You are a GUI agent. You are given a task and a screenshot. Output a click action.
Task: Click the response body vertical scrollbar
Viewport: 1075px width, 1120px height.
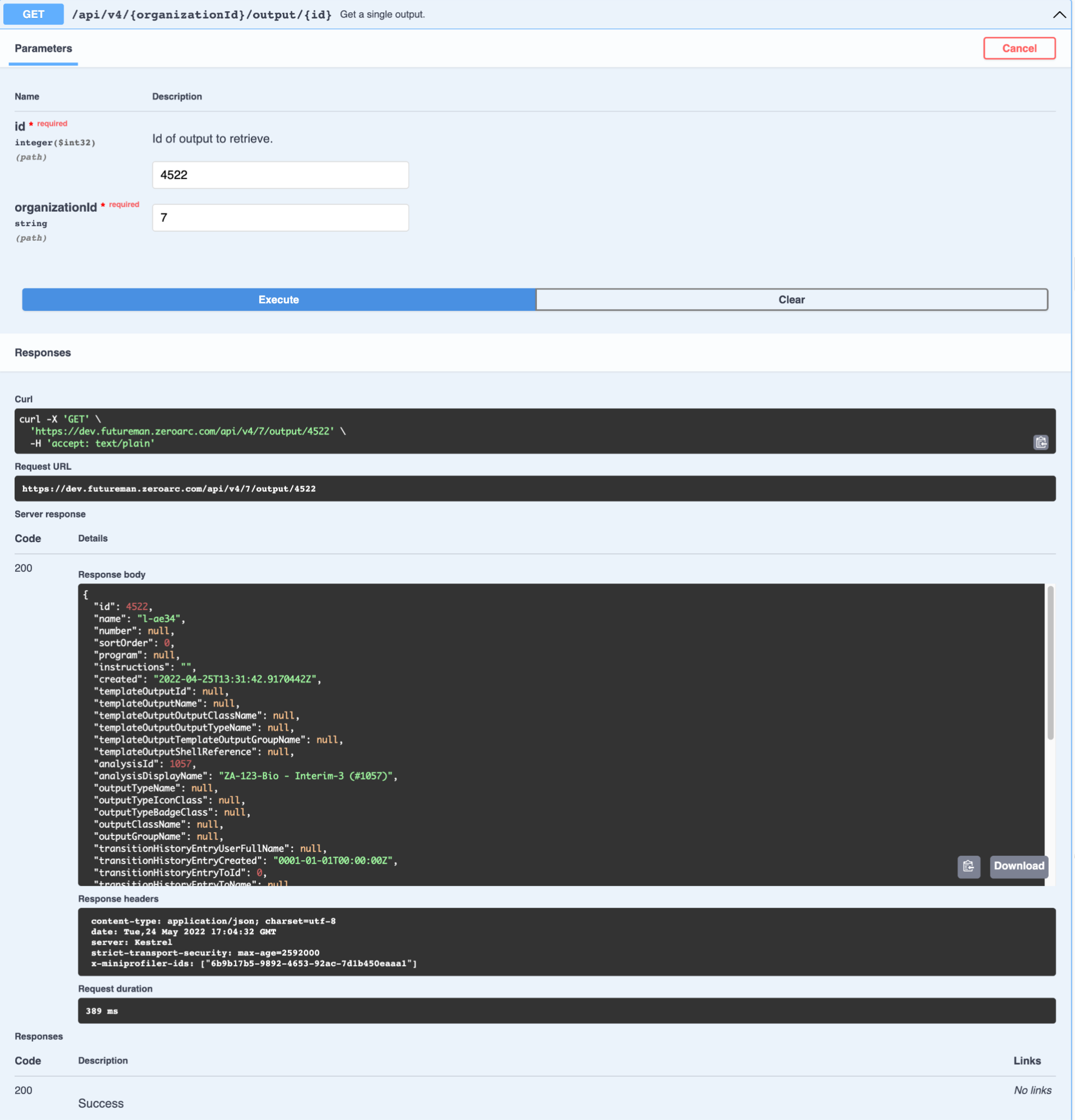click(x=1050, y=664)
